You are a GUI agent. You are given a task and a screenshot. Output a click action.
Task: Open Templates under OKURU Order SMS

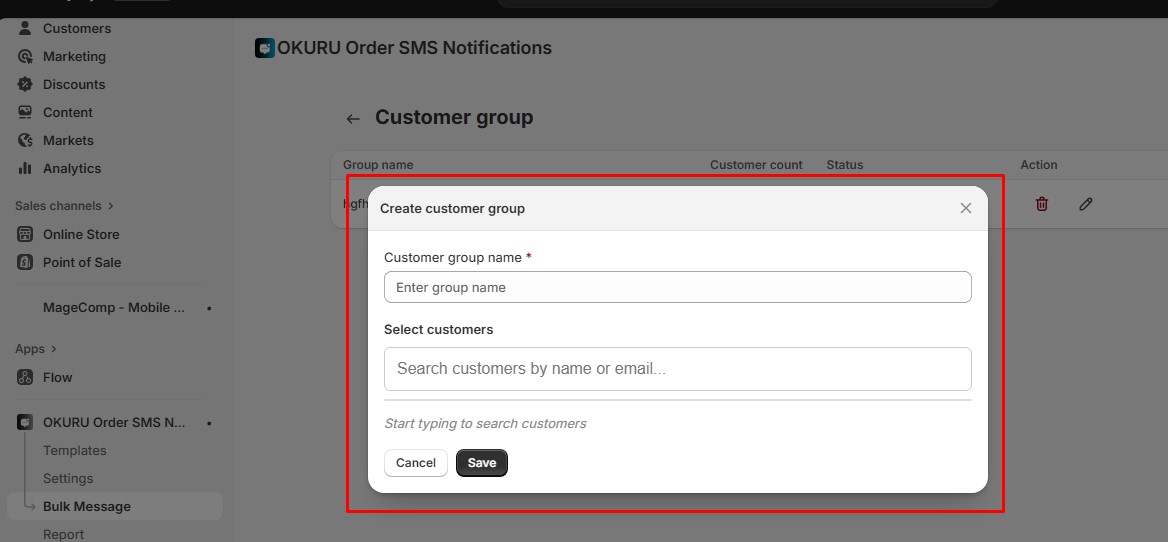74,451
